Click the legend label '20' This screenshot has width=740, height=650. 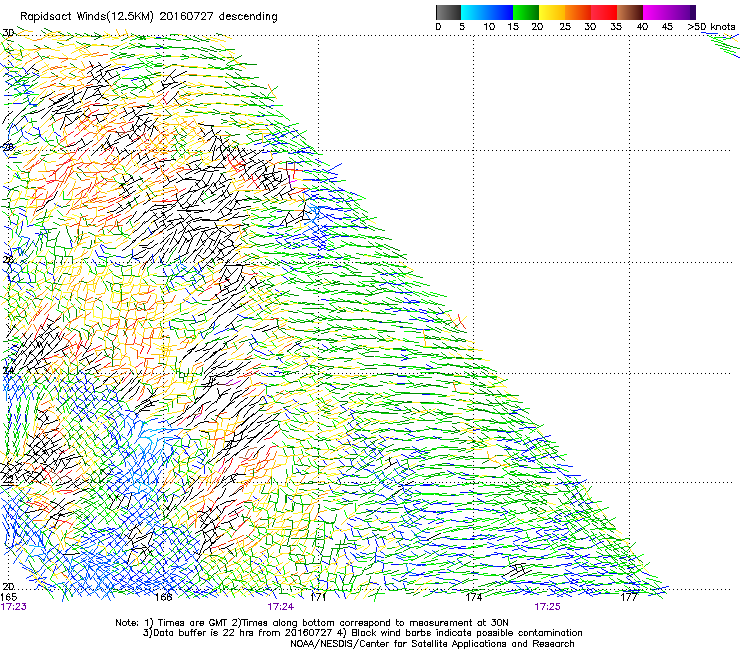coord(537,27)
